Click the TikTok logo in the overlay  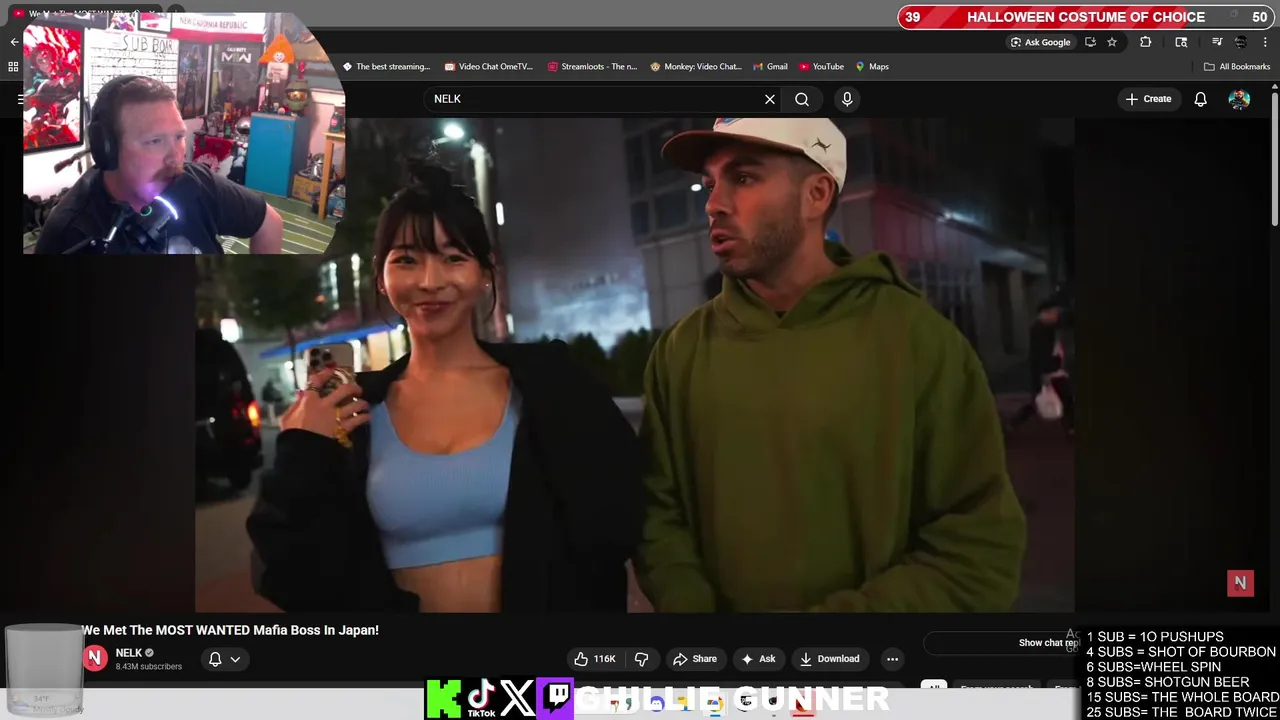(x=481, y=699)
